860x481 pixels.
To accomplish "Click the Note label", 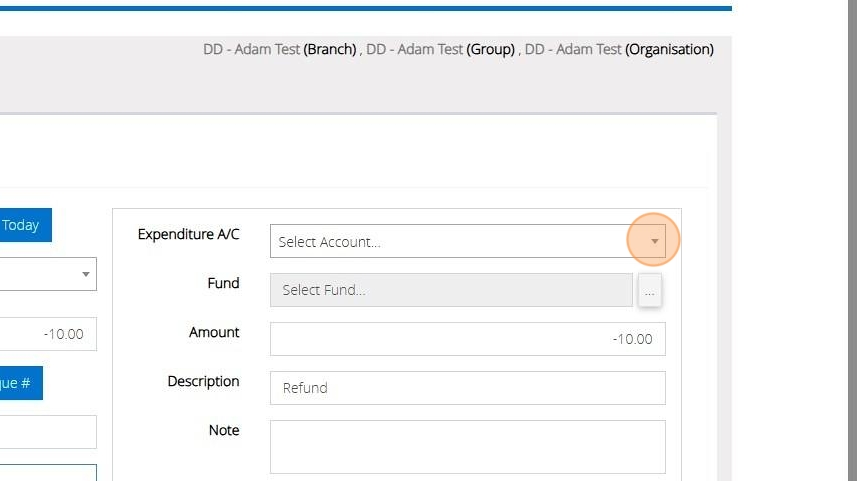I will (x=224, y=430).
